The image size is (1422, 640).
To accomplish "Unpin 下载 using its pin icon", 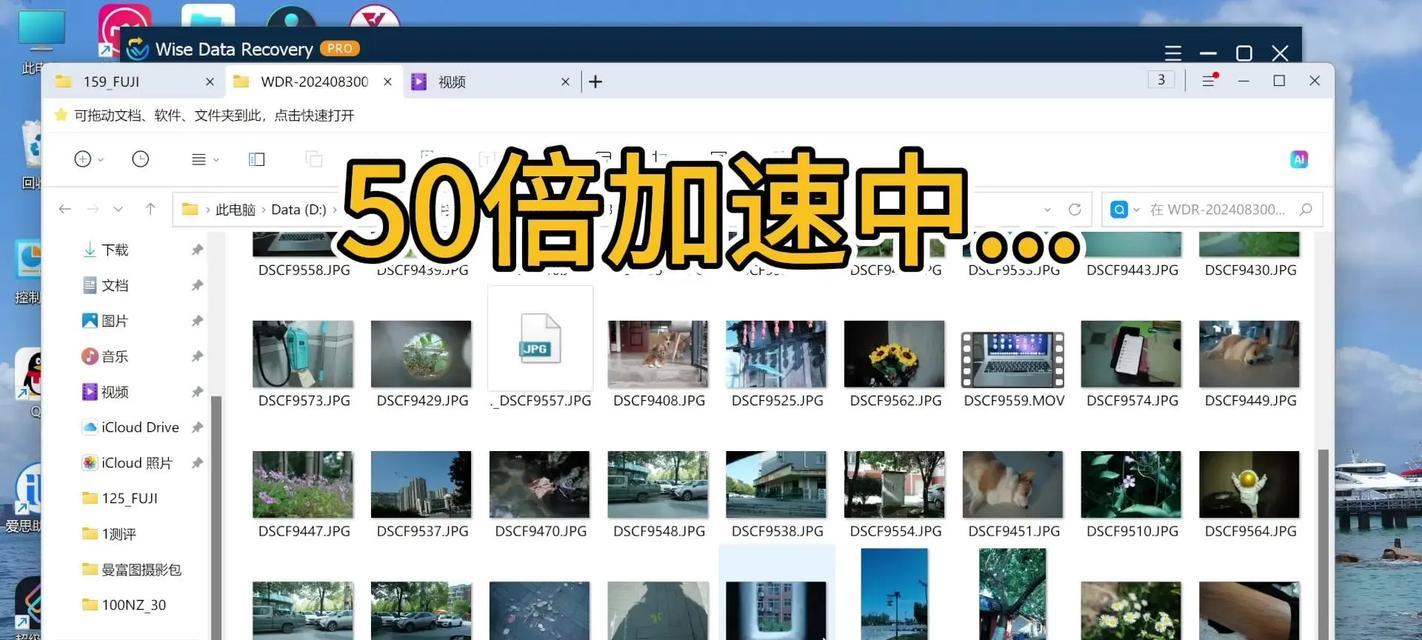I will pyautogui.click(x=197, y=250).
